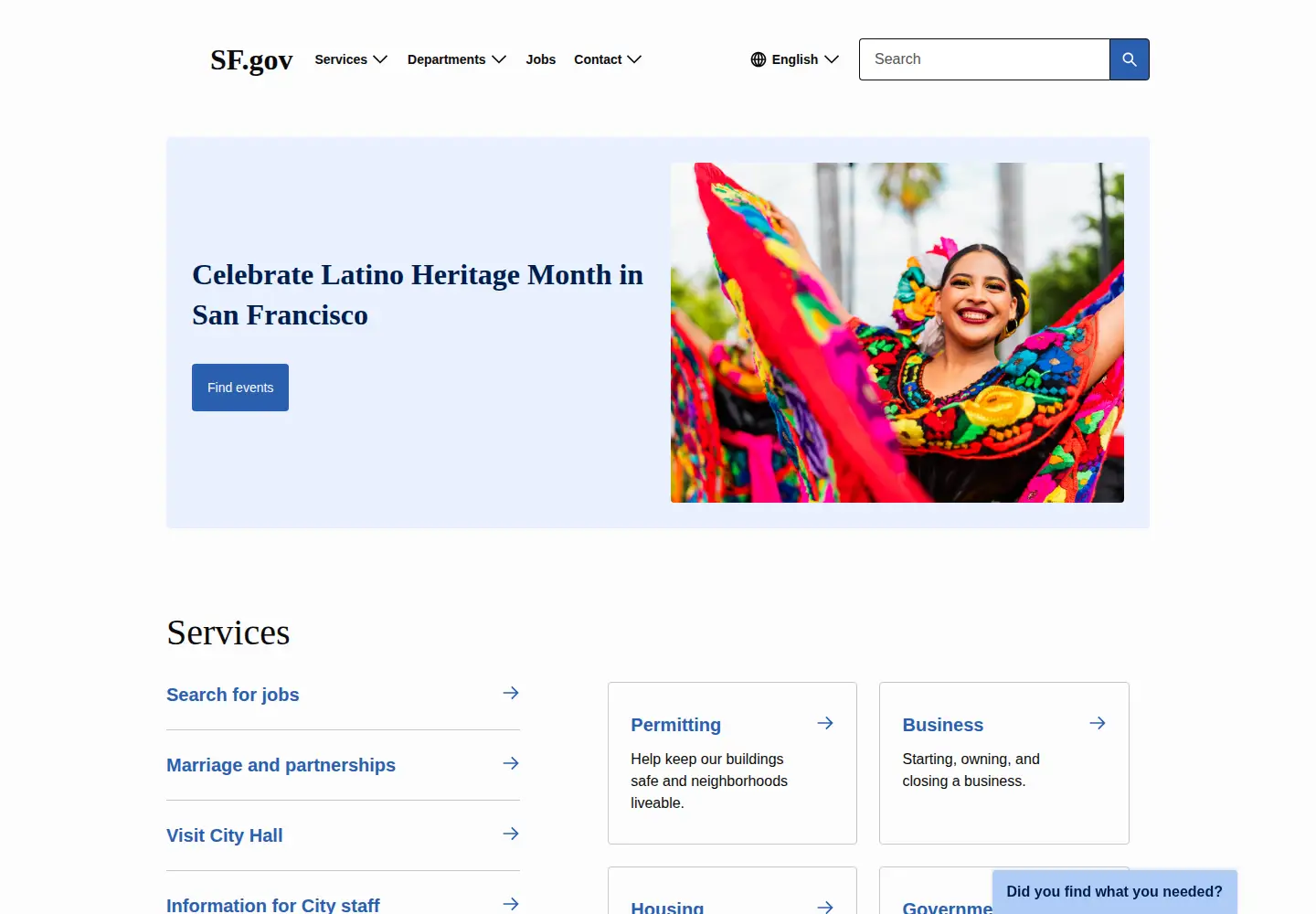
Task: Click the globe language icon
Action: tap(759, 59)
